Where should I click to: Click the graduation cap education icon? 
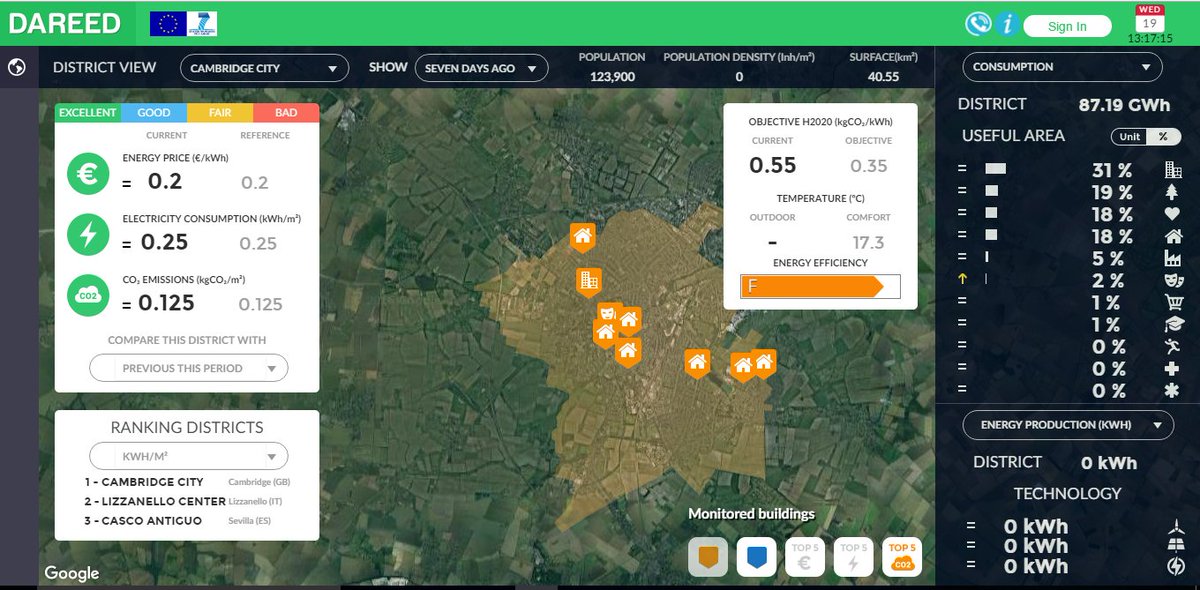pos(1172,322)
